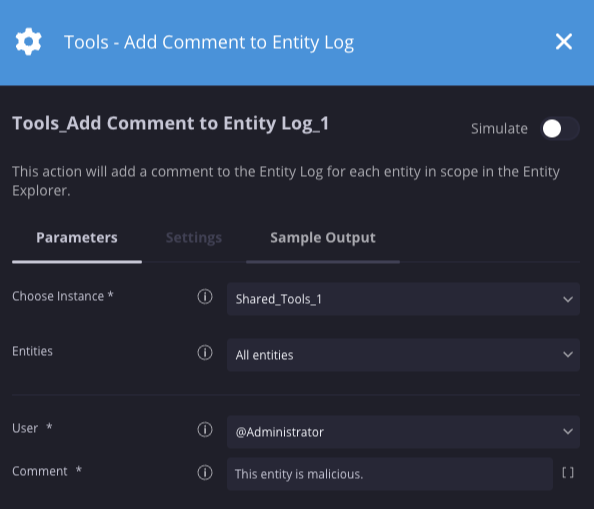
Task: Click the Comment text input field
Action: [x=390, y=474]
